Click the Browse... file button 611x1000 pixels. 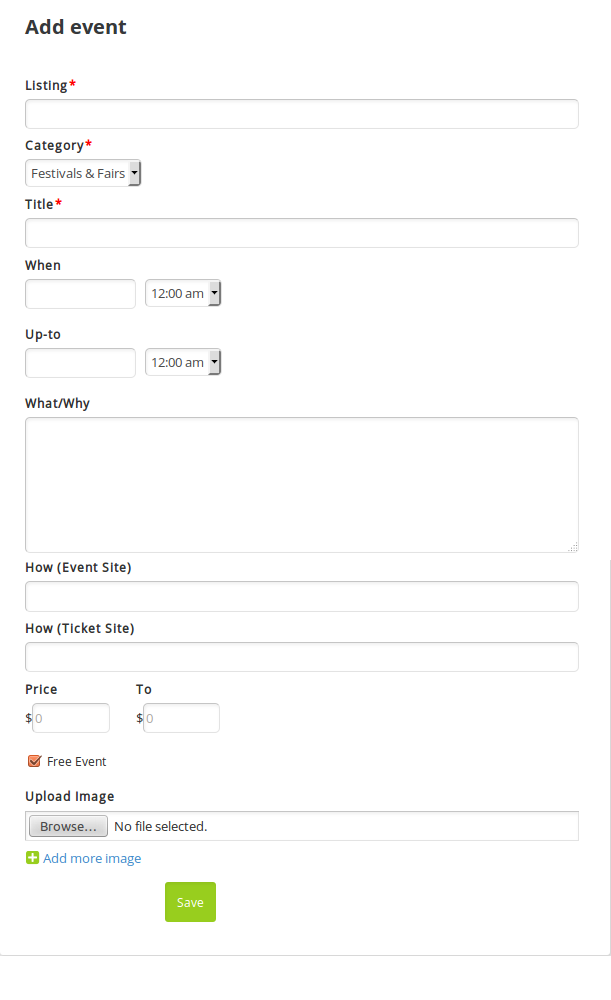click(x=68, y=827)
